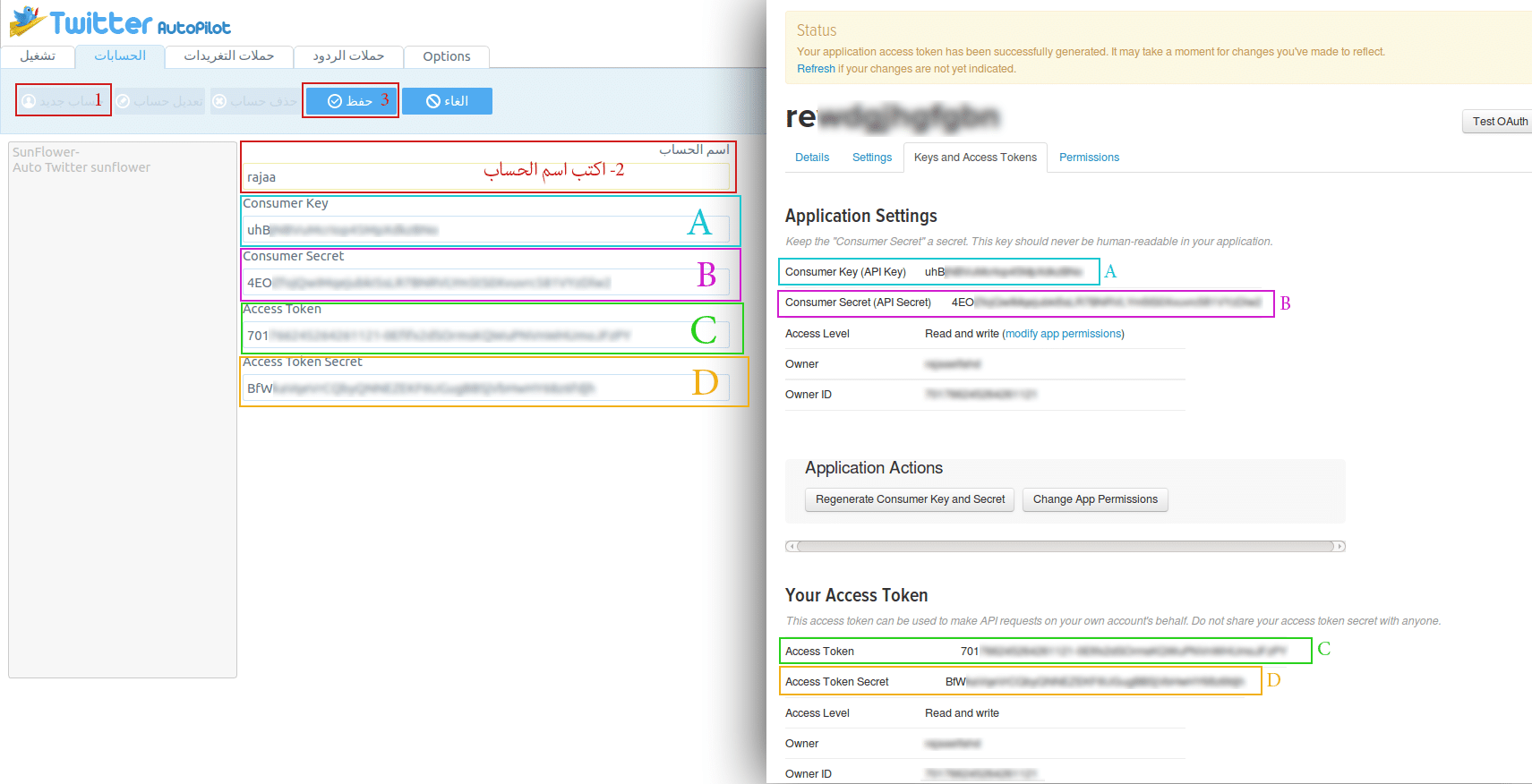Click Regenerate Consumer Key and Secret
Image resolution: width=1532 pixels, height=784 pixels.
point(910,499)
